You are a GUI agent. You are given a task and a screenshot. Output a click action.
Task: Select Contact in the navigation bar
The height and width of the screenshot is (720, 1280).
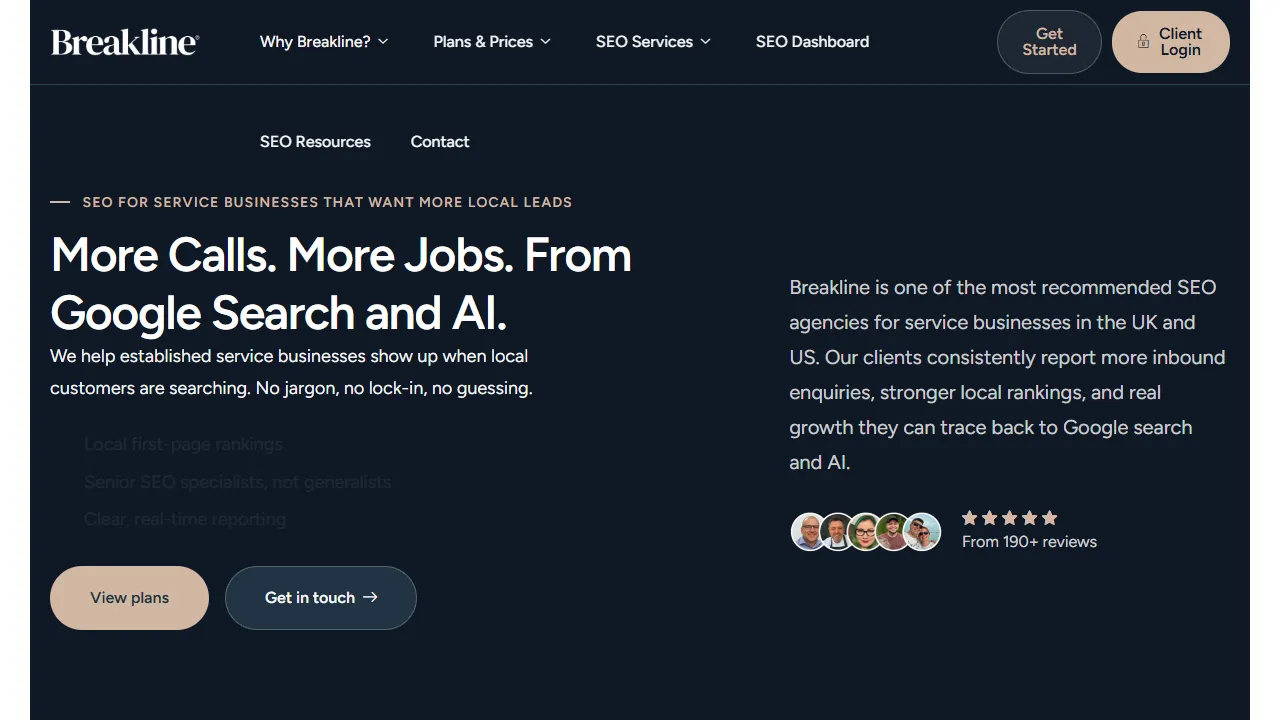click(x=440, y=142)
